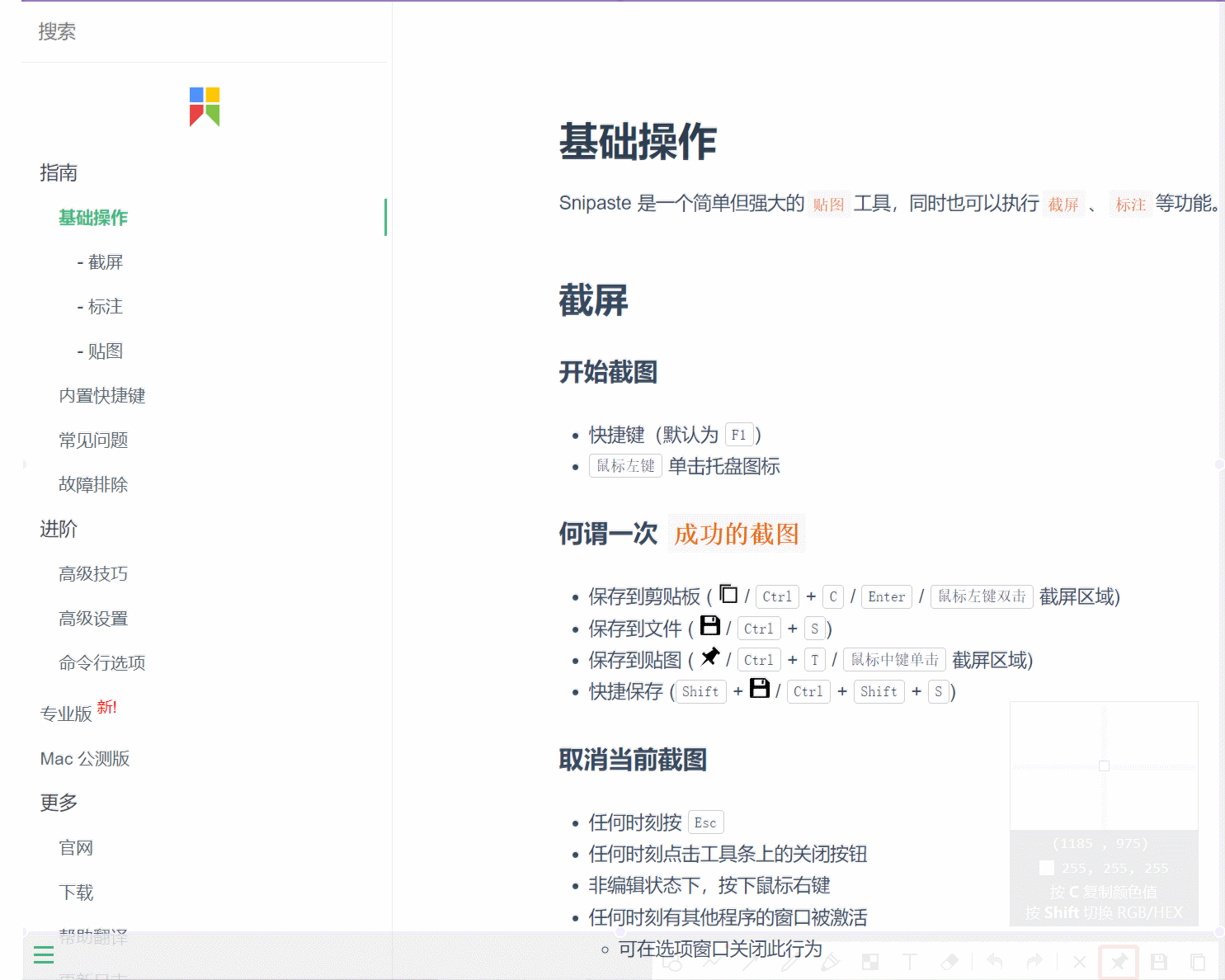The width and height of the screenshot is (1225, 980).
Task: Click the inline 截屏 tag in the intro
Action: 1063,205
